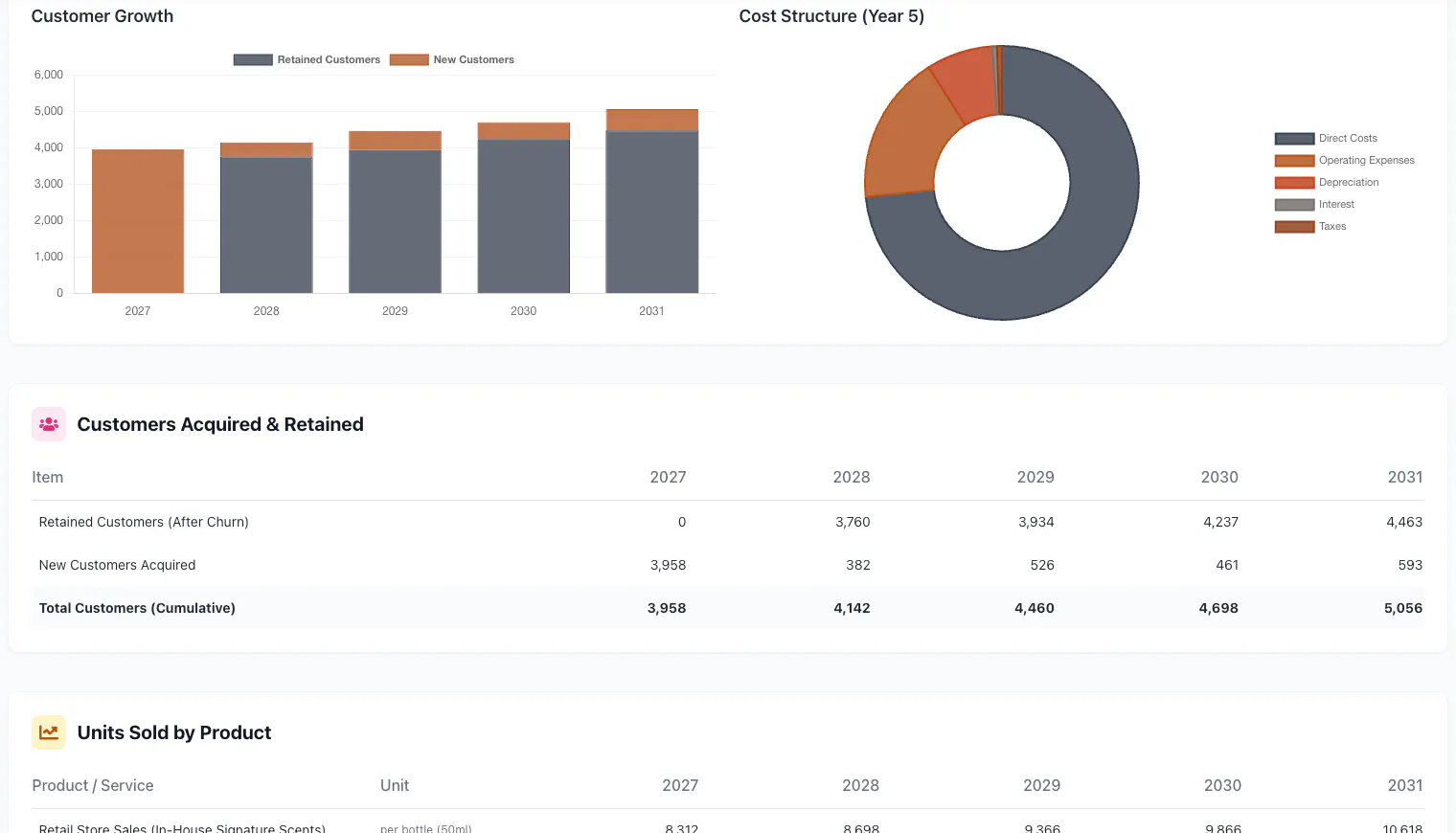The height and width of the screenshot is (833, 1456).
Task: Click the 3,958 value in New Customers Acquired row
Action: tap(669, 565)
